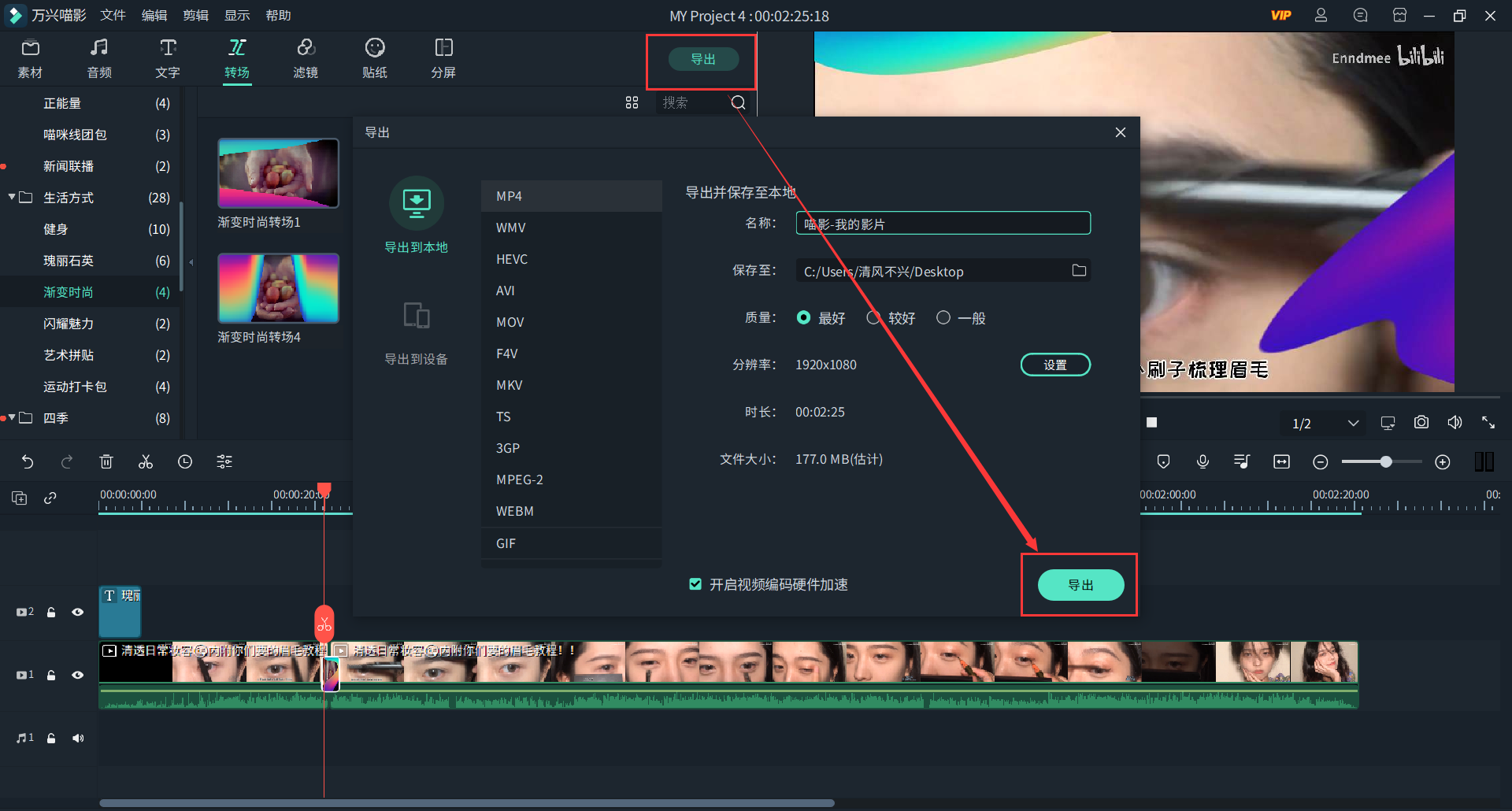Select the 较好 quality radio button
This screenshot has height=811, width=1512.
click(873, 317)
